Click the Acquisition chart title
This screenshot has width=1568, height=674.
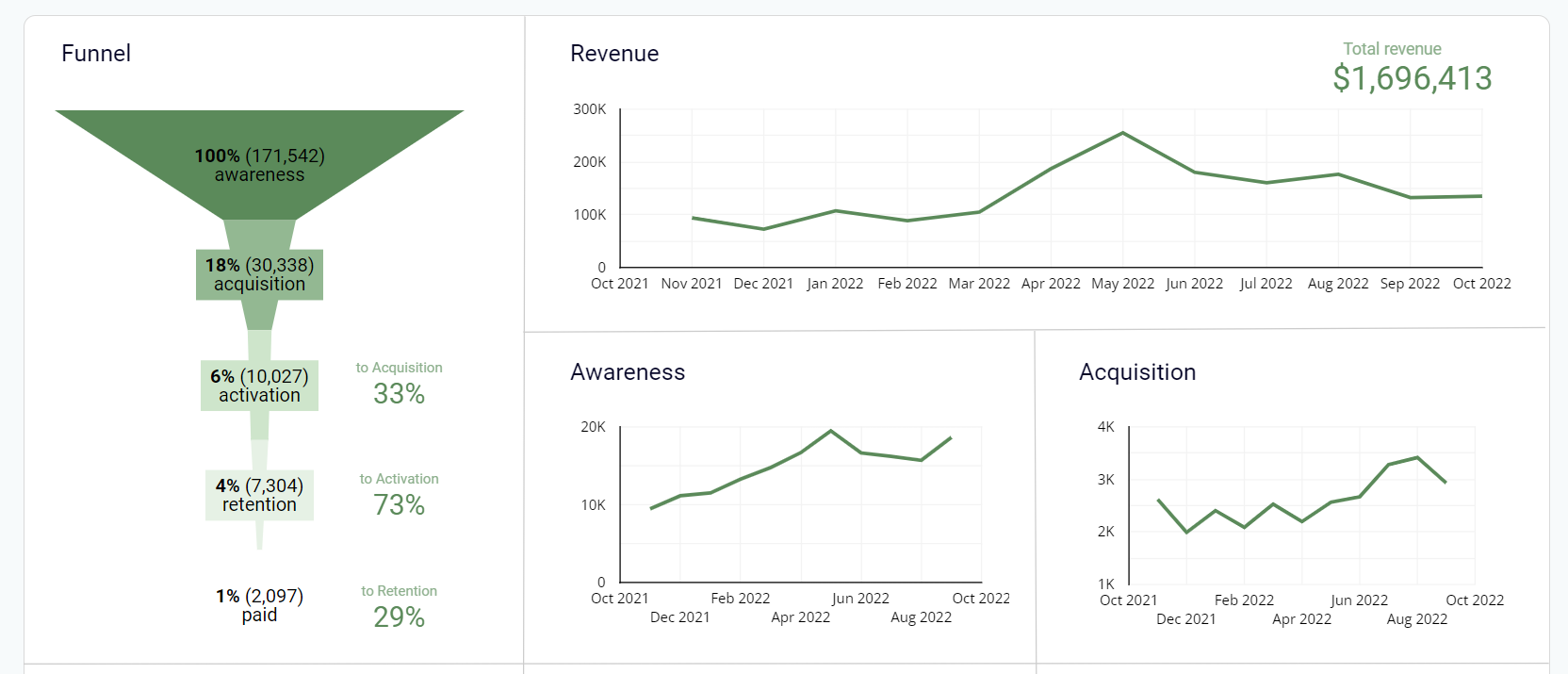pyautogui.click(x=1137, y=372)
